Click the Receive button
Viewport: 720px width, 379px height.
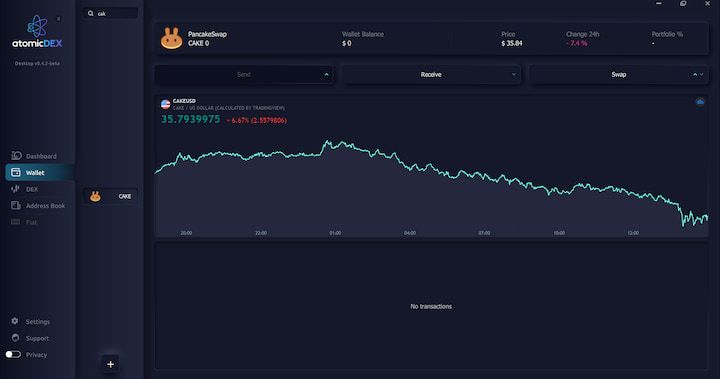pyautogui.click(x=431, y=74)
